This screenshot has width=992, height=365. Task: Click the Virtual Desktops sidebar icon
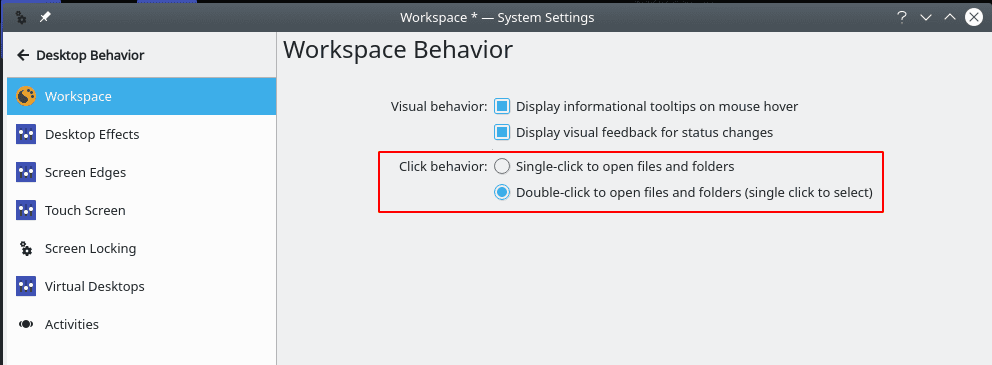[26, 286]
